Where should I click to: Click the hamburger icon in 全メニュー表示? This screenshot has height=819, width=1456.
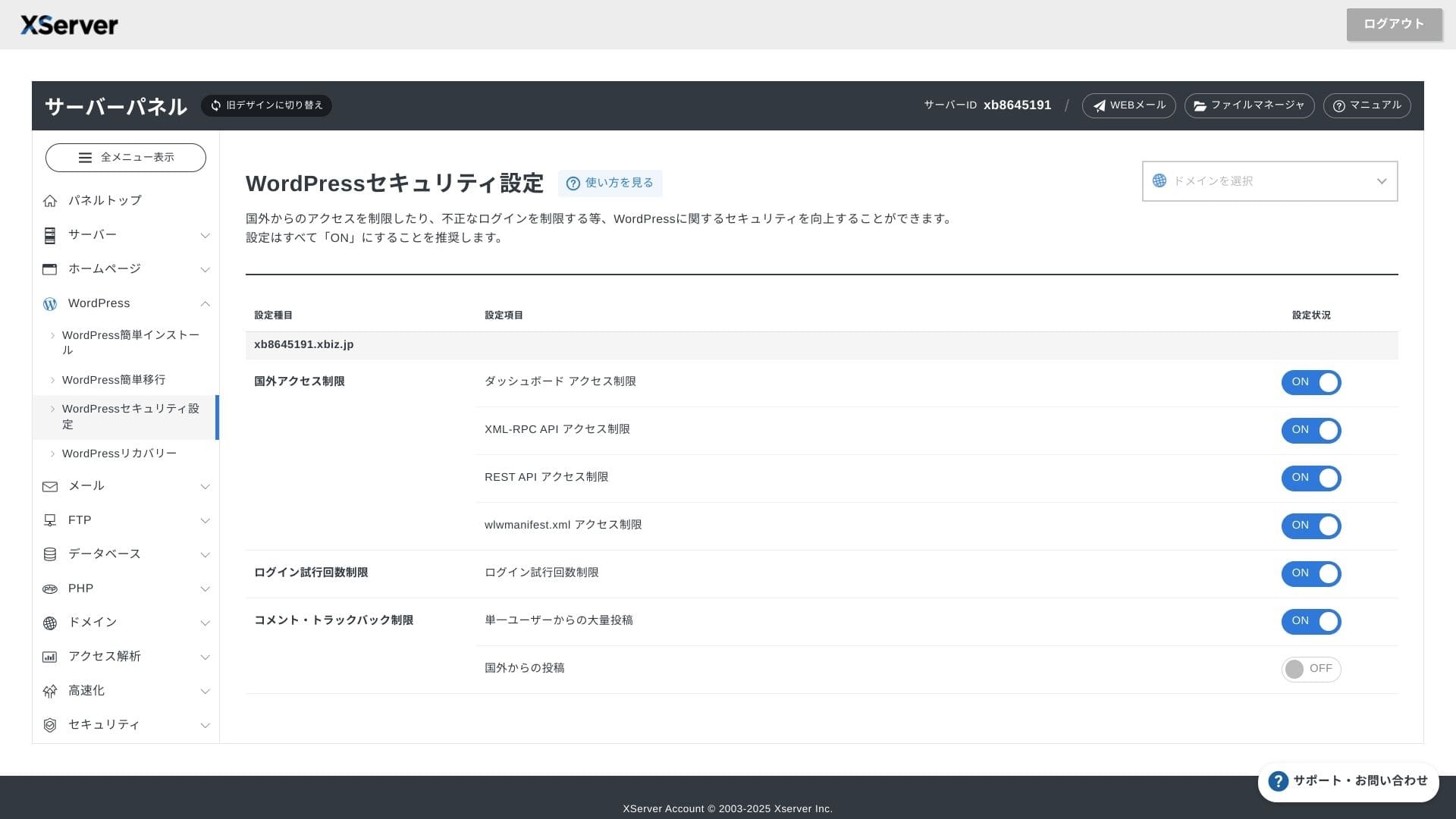click(x=85, y=158)
